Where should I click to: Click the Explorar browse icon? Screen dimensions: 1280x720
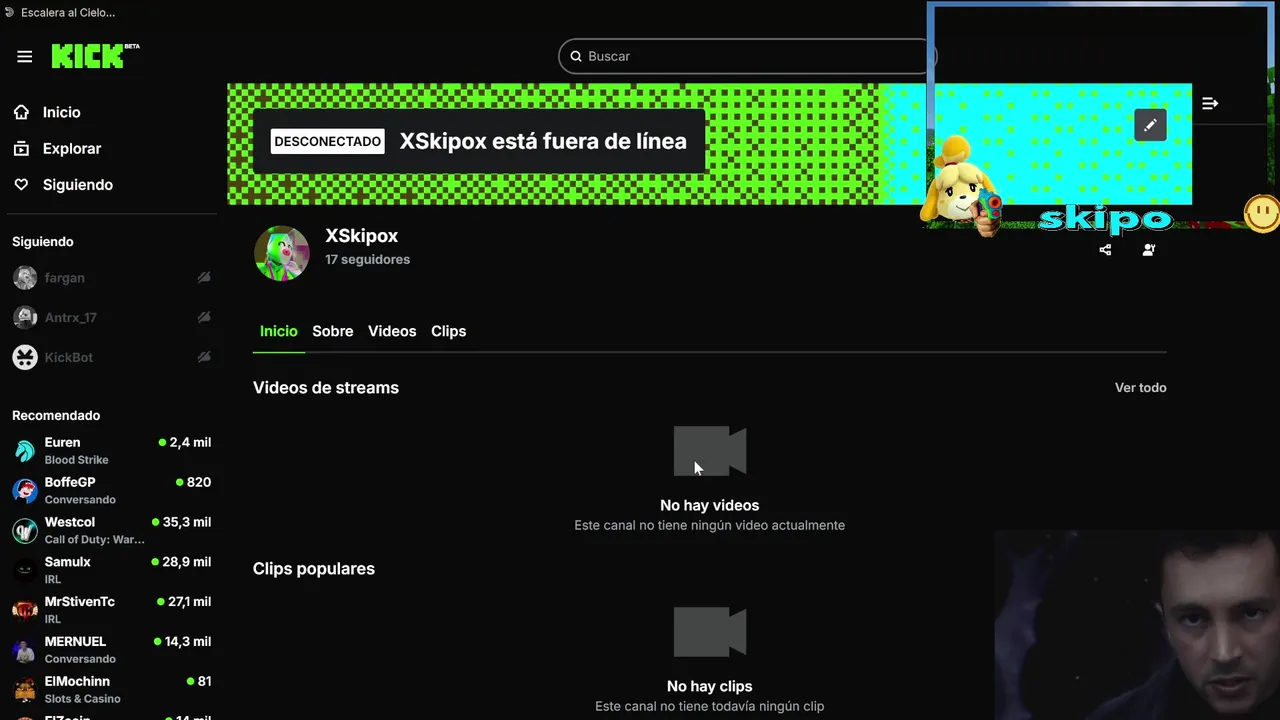point(21,148)
